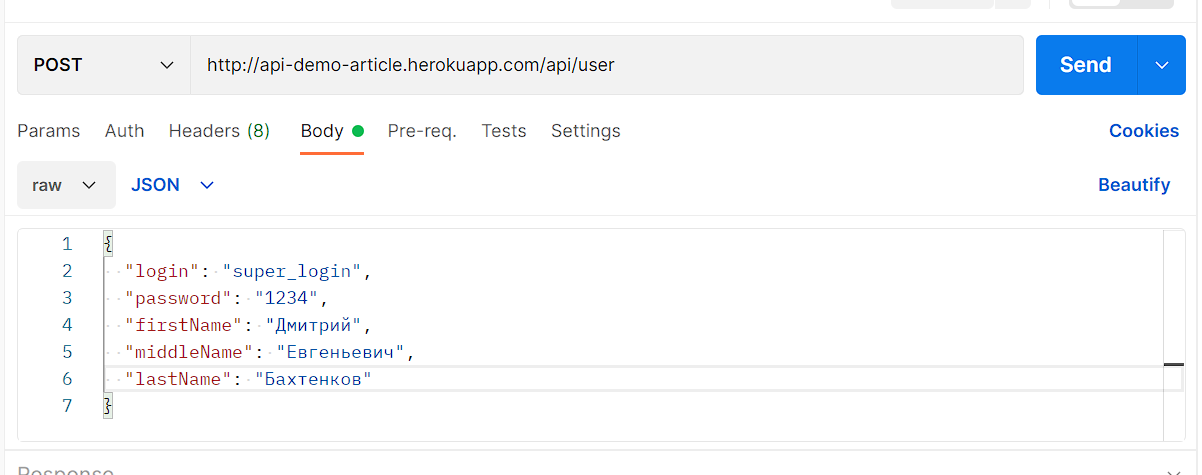Open the Cookies link
The height and width of the screenshot is (475, 1202).
(1143, 131)
